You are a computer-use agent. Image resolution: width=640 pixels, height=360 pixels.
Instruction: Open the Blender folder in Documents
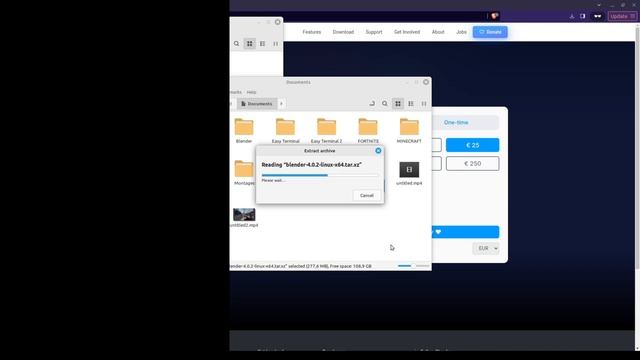(x=244, y=131)
